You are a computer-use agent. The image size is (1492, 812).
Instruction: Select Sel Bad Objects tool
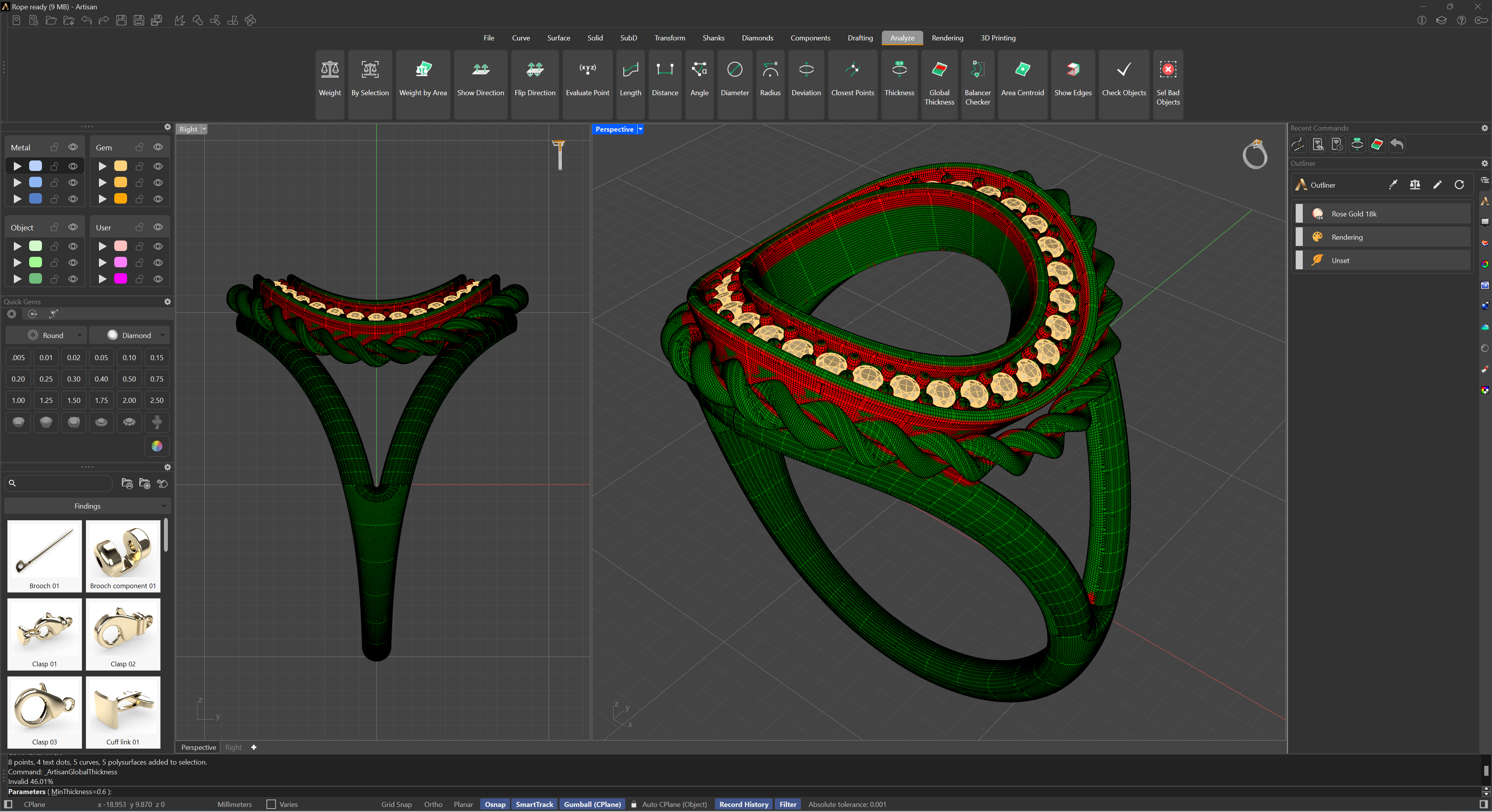point(1168,85)
